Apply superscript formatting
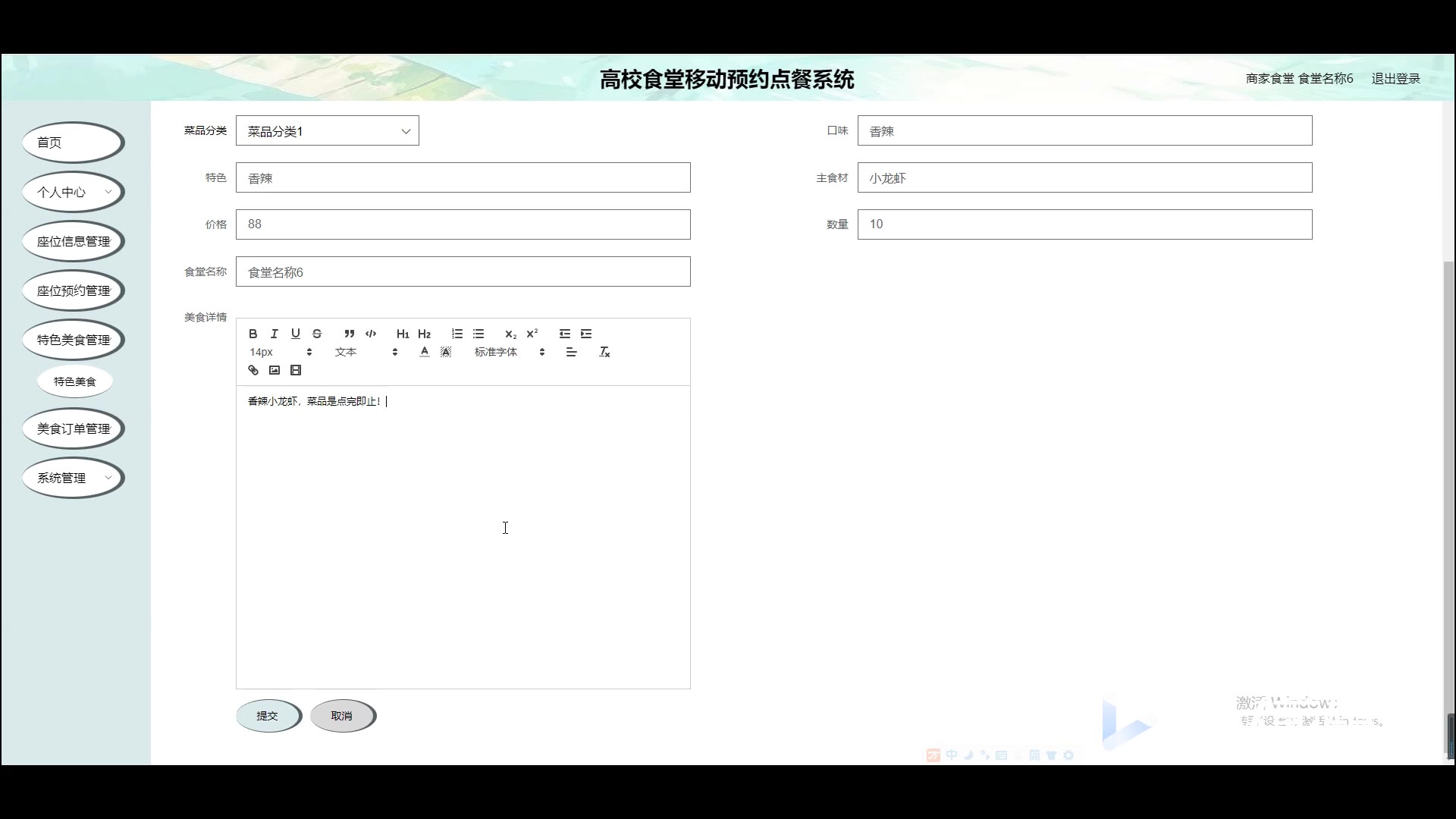 tap(532, 334)
